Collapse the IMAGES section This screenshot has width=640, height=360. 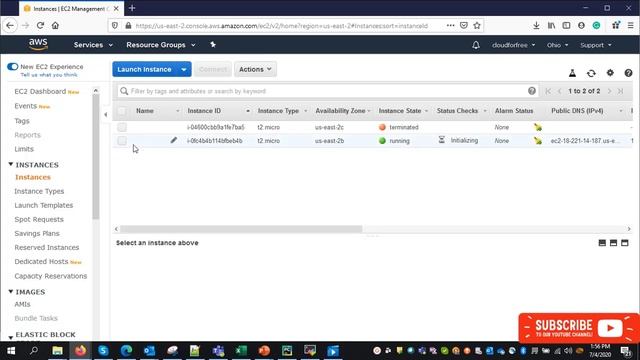[x=11, y=291]
